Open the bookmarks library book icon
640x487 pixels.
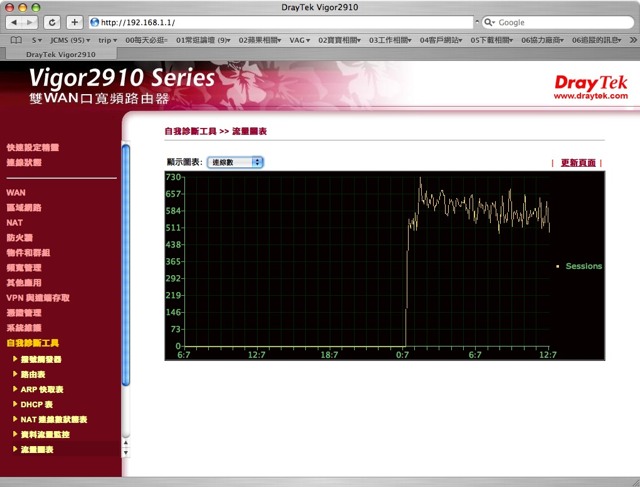16,40
